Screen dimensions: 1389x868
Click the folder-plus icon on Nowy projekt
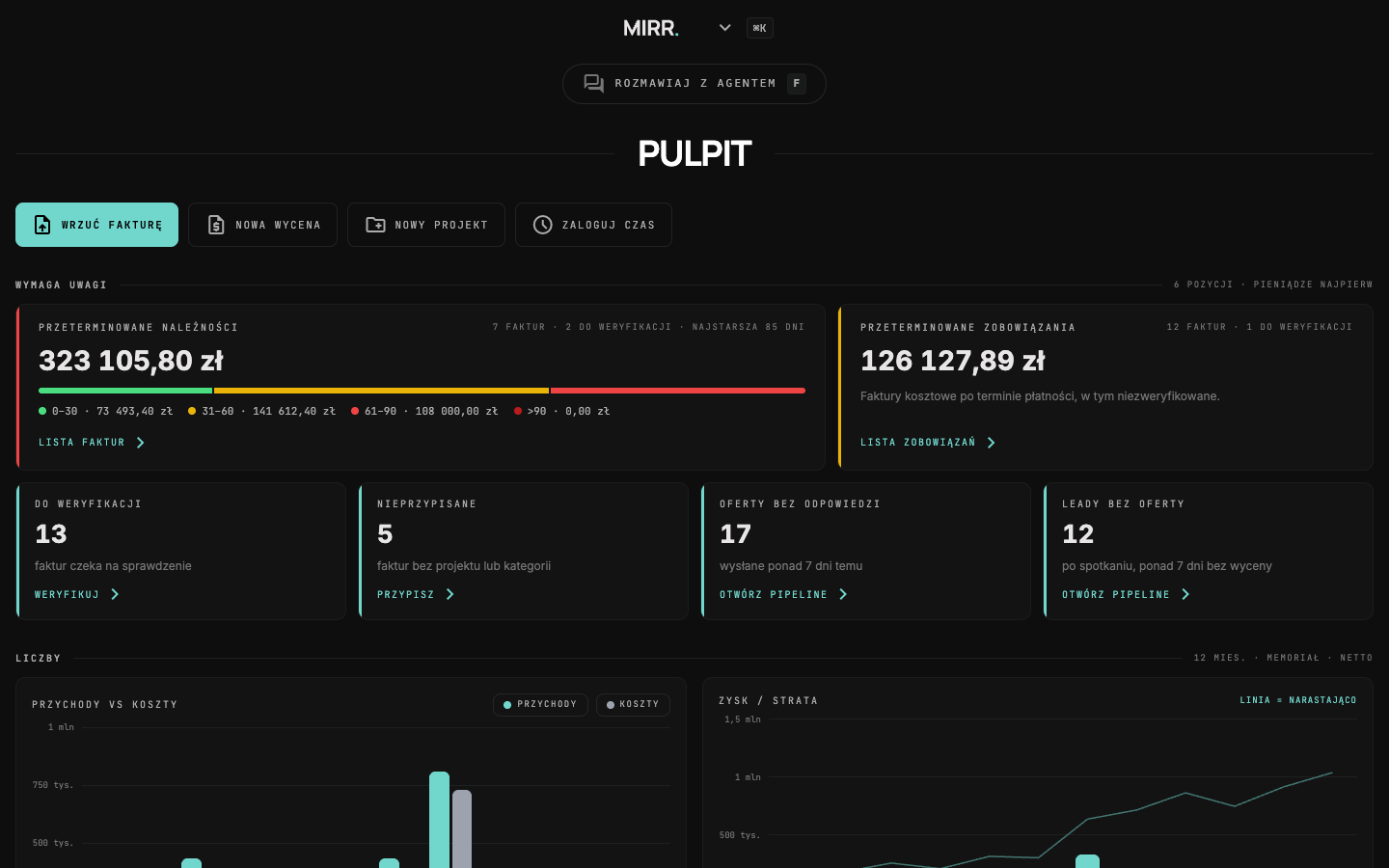[x=375, y=225]
